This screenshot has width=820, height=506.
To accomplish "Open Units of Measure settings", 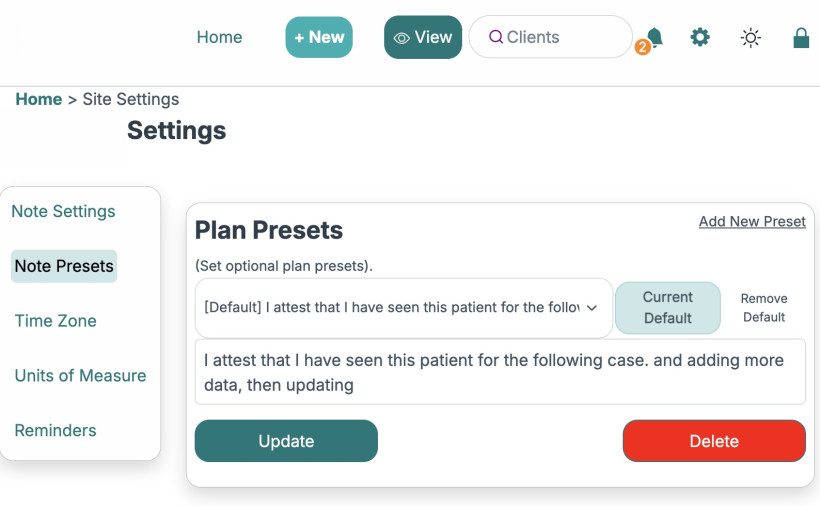I will point(80,376).
